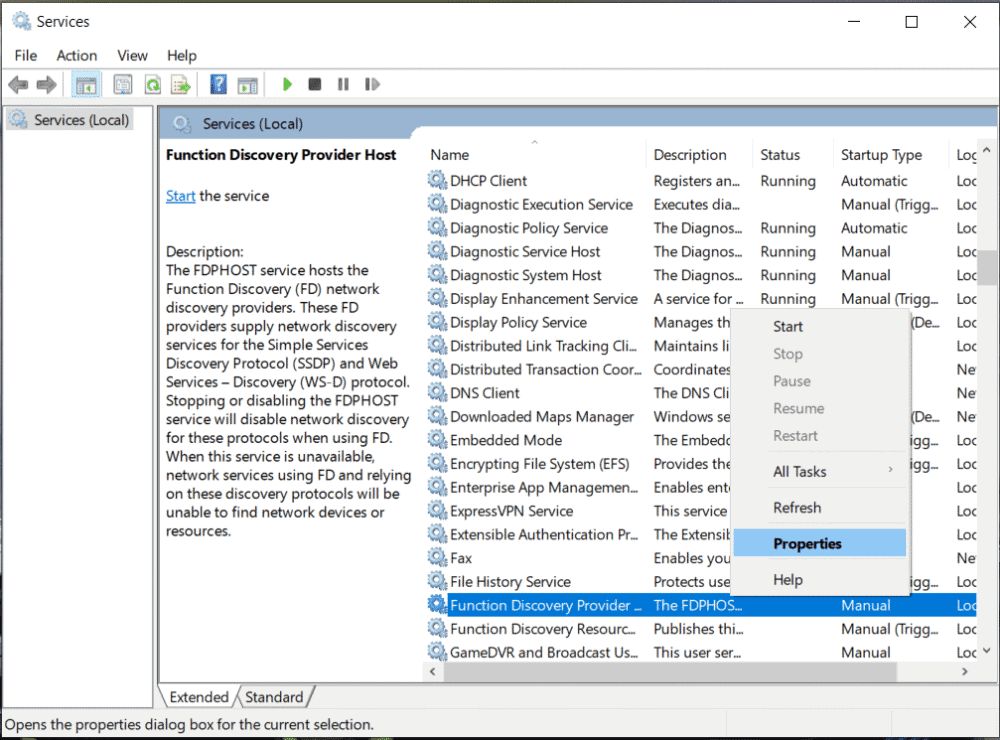Click the Pause service toolbar icon
The height and width of the screenshot is (740, 1000).
pyautogui.click(x=343, y=84)
